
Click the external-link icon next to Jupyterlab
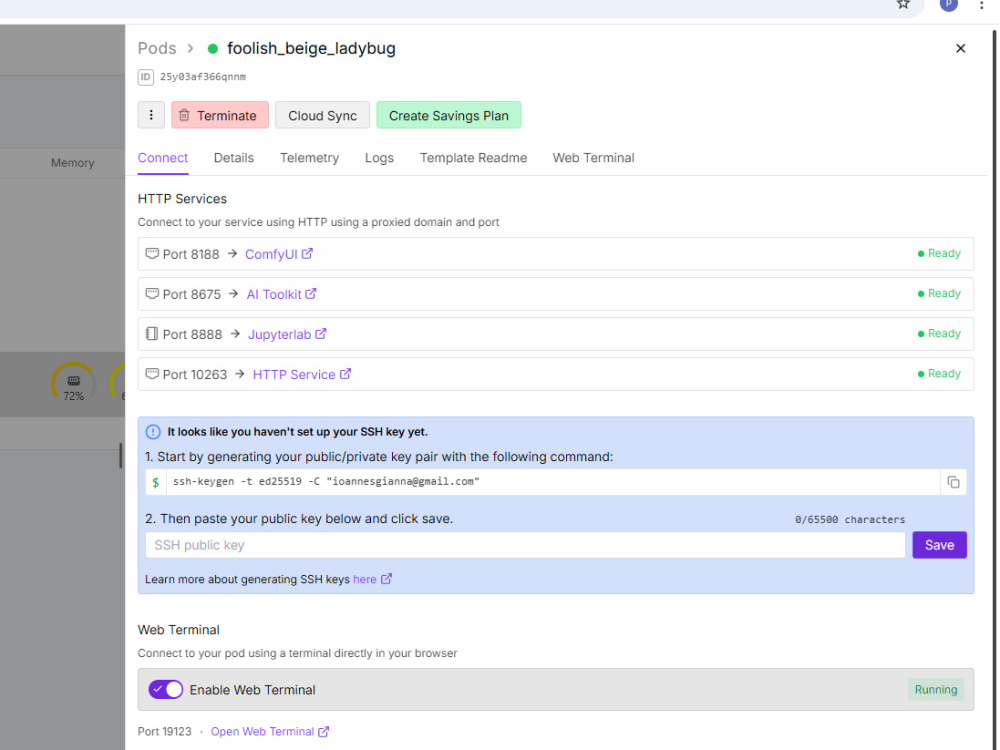(x=321, y=334)
